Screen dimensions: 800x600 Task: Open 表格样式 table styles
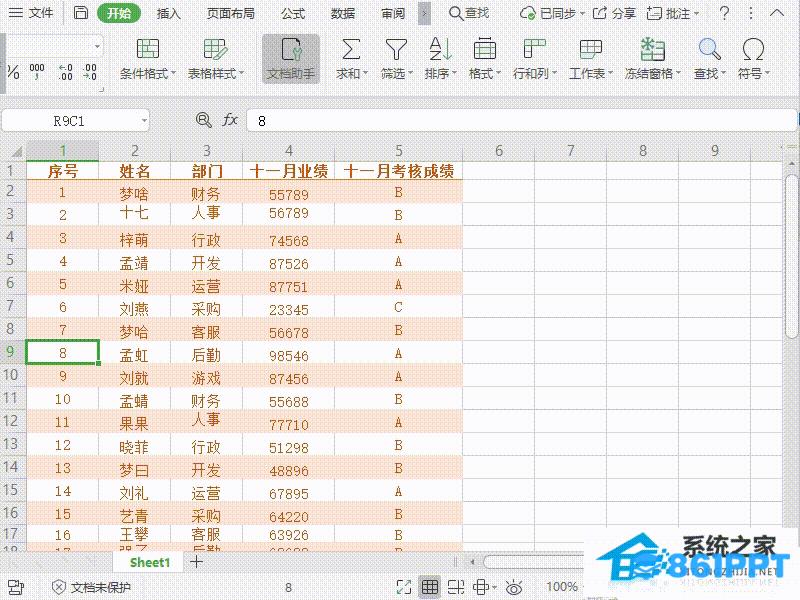coord(215,59)
